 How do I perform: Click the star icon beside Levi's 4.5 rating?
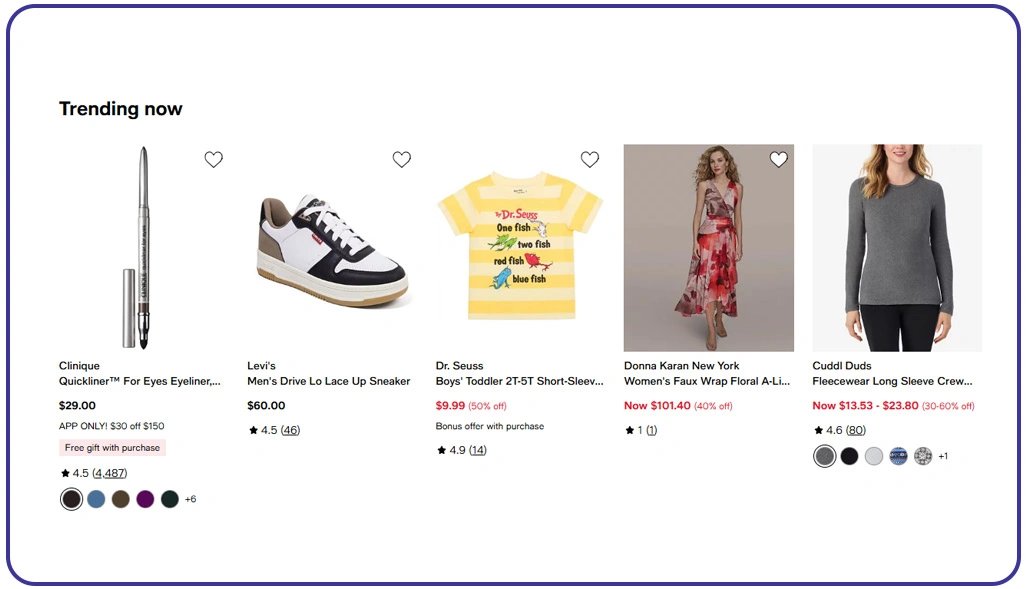(252, 430)
